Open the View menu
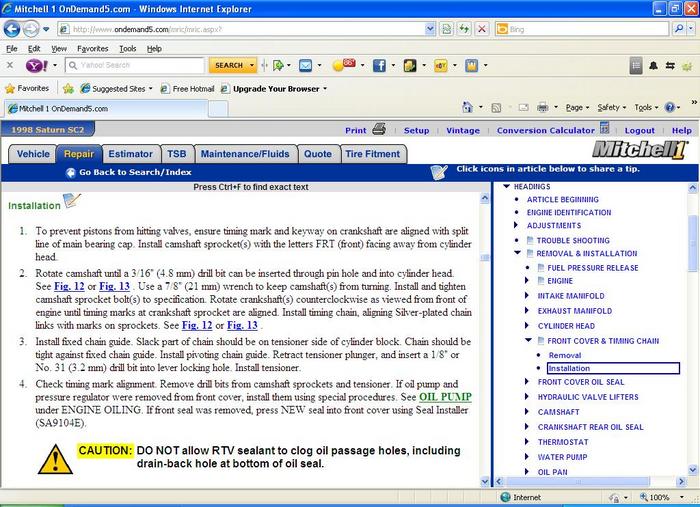Image resolution: width=700 pixels, height=507 pixels. (x=58, y=49)
